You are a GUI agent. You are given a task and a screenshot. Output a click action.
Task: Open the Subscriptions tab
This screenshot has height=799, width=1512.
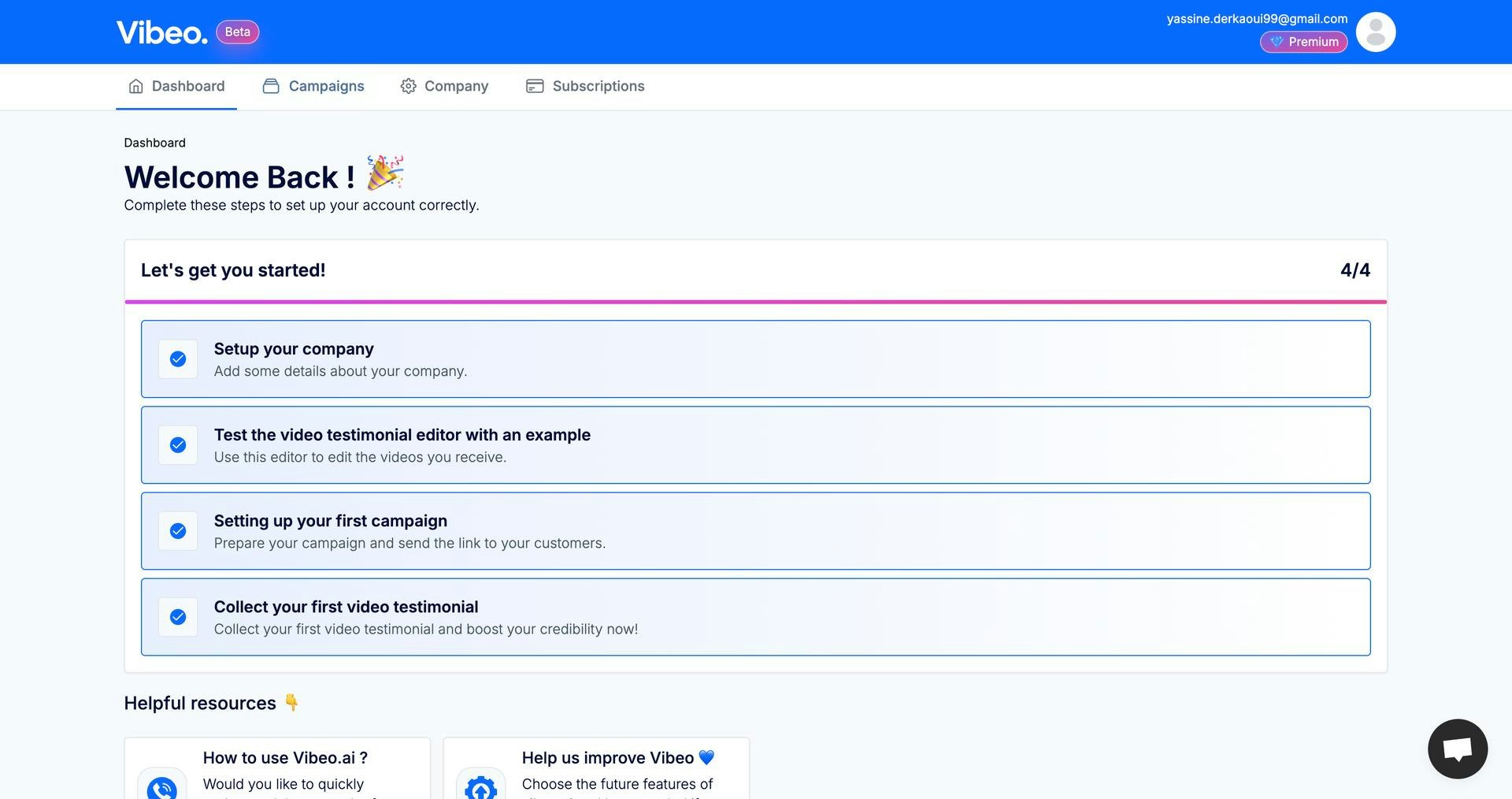[585, 86]
